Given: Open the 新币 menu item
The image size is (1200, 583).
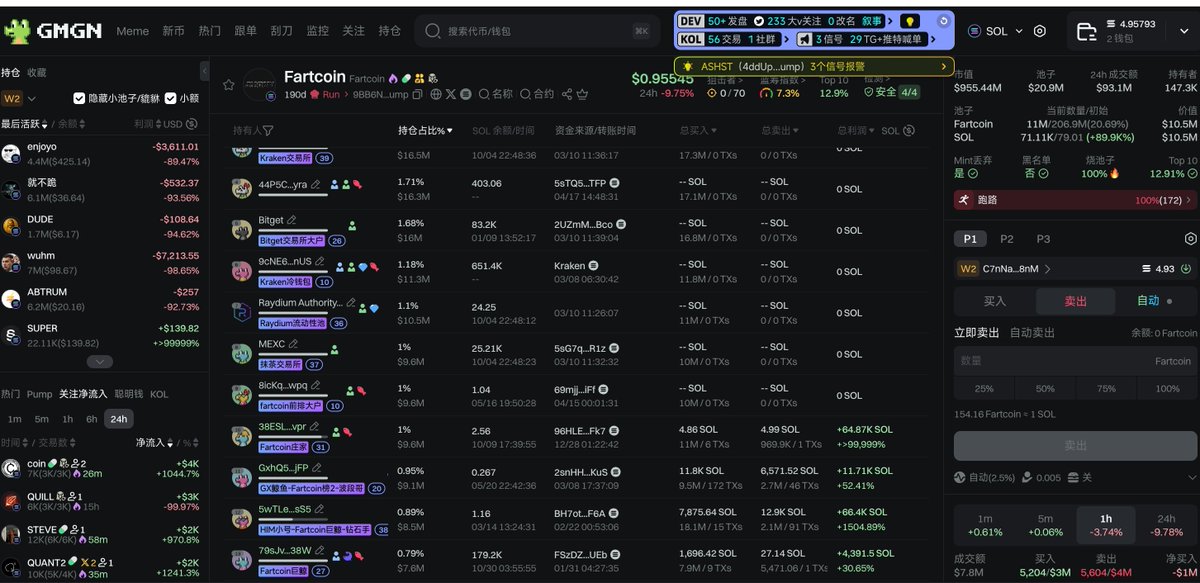Looking at the screenshot, I should click(x=173, y=31).
